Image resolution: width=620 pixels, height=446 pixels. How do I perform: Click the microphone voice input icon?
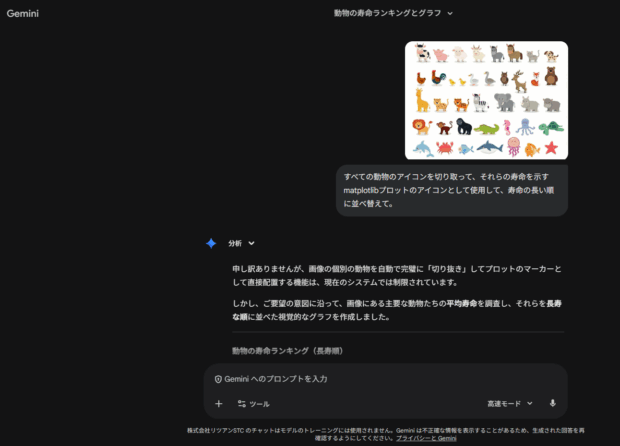click(x=552, y=404)
